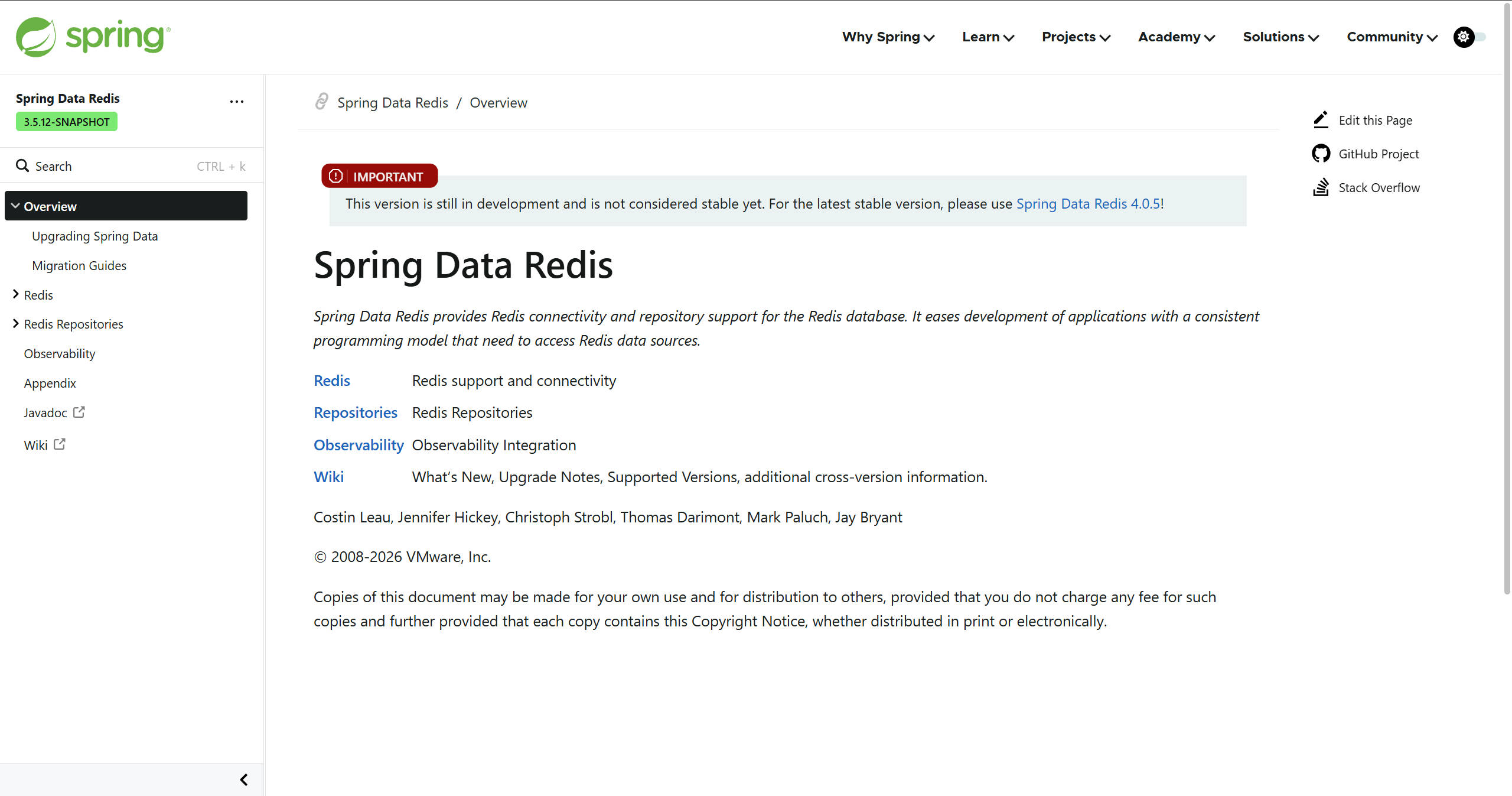Click the Redis link in content
1512x796 pixels.
(332, 381)
